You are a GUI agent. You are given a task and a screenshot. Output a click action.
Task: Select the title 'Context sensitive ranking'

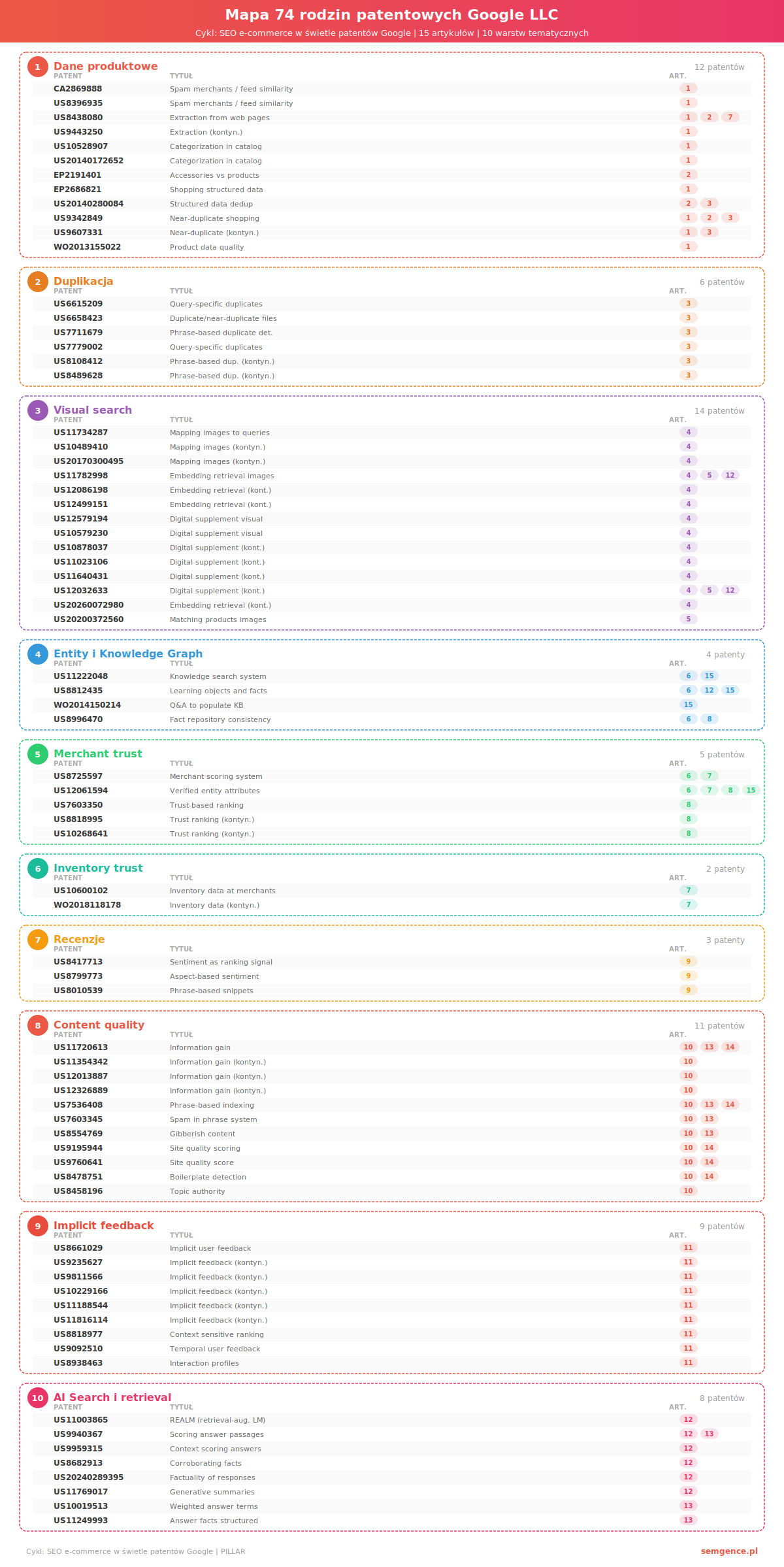217,1334
